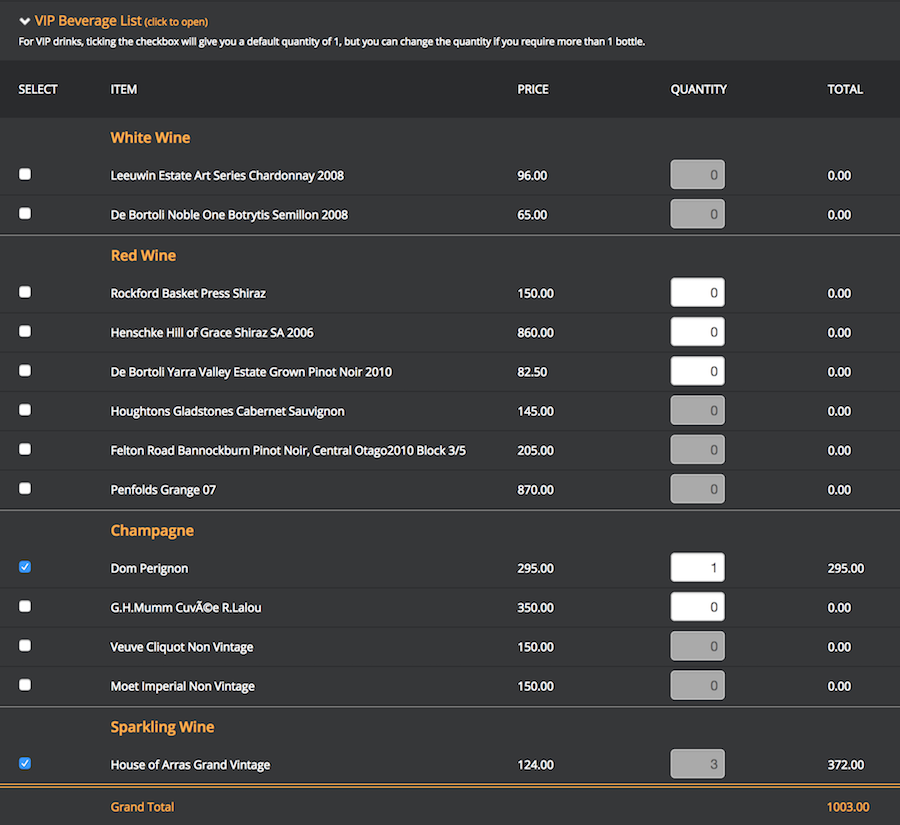Screen dimensions: 900x825
Task: Click the Red Wine category heading
Action: (x=143, y=255)
